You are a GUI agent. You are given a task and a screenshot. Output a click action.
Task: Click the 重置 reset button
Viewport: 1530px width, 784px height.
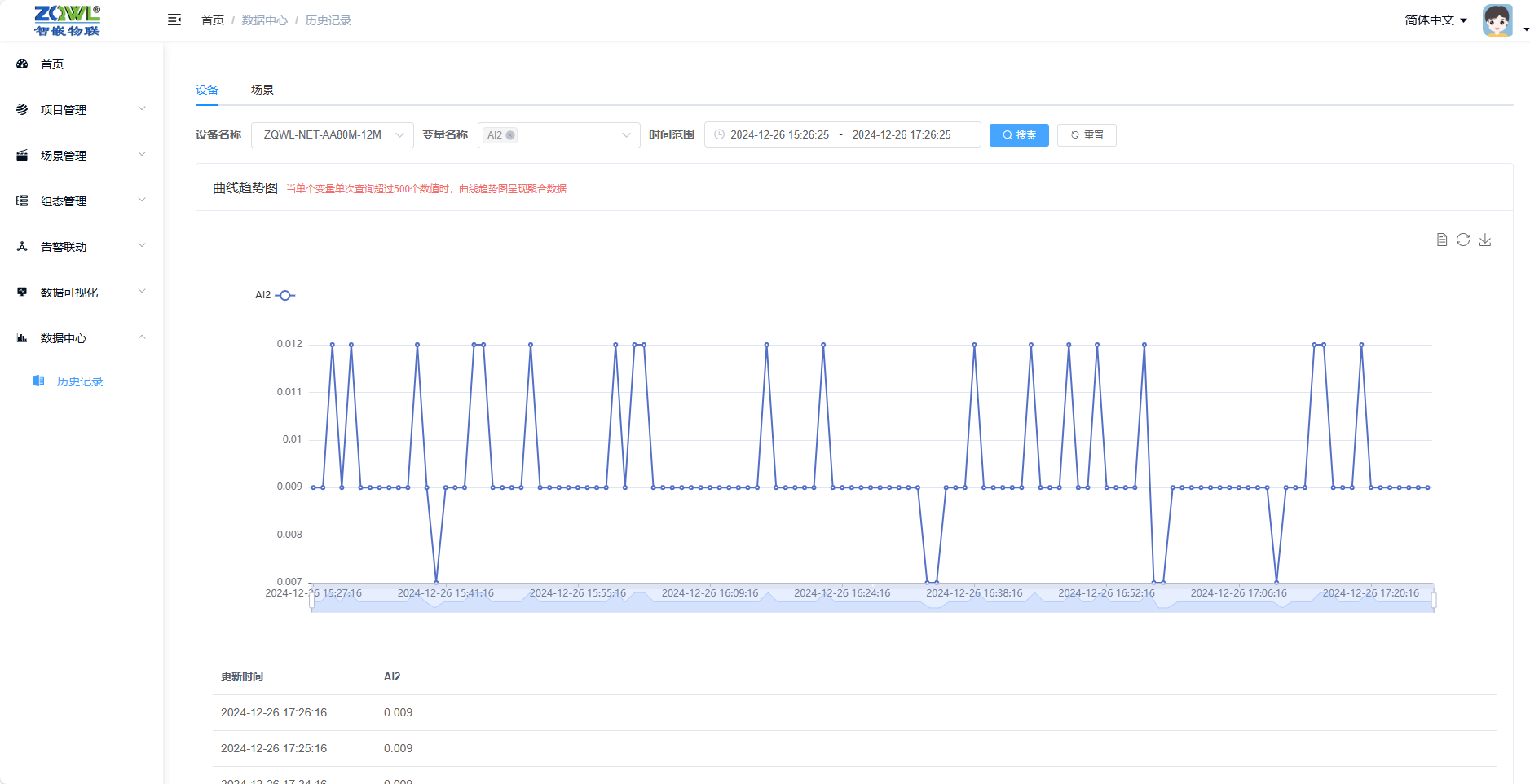tap(1087, 134)
